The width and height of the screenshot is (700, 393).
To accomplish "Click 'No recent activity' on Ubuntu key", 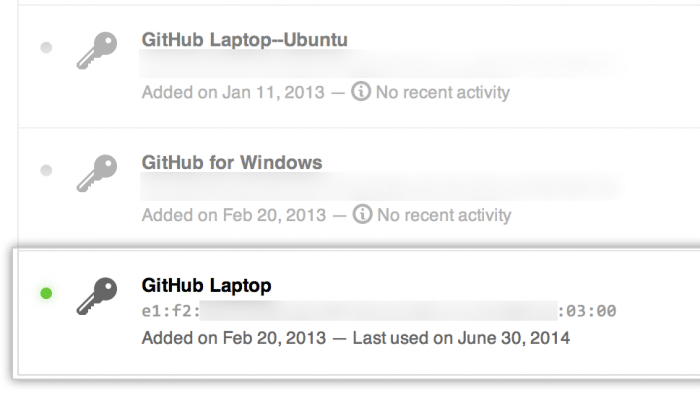I will tap(442, 92).
